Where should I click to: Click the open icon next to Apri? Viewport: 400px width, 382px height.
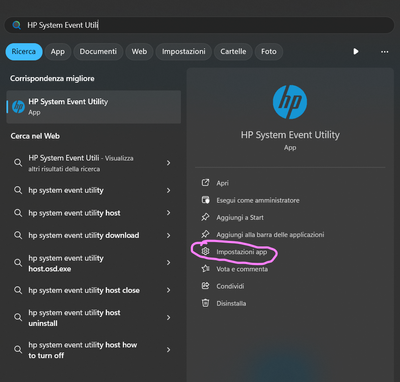205,183
